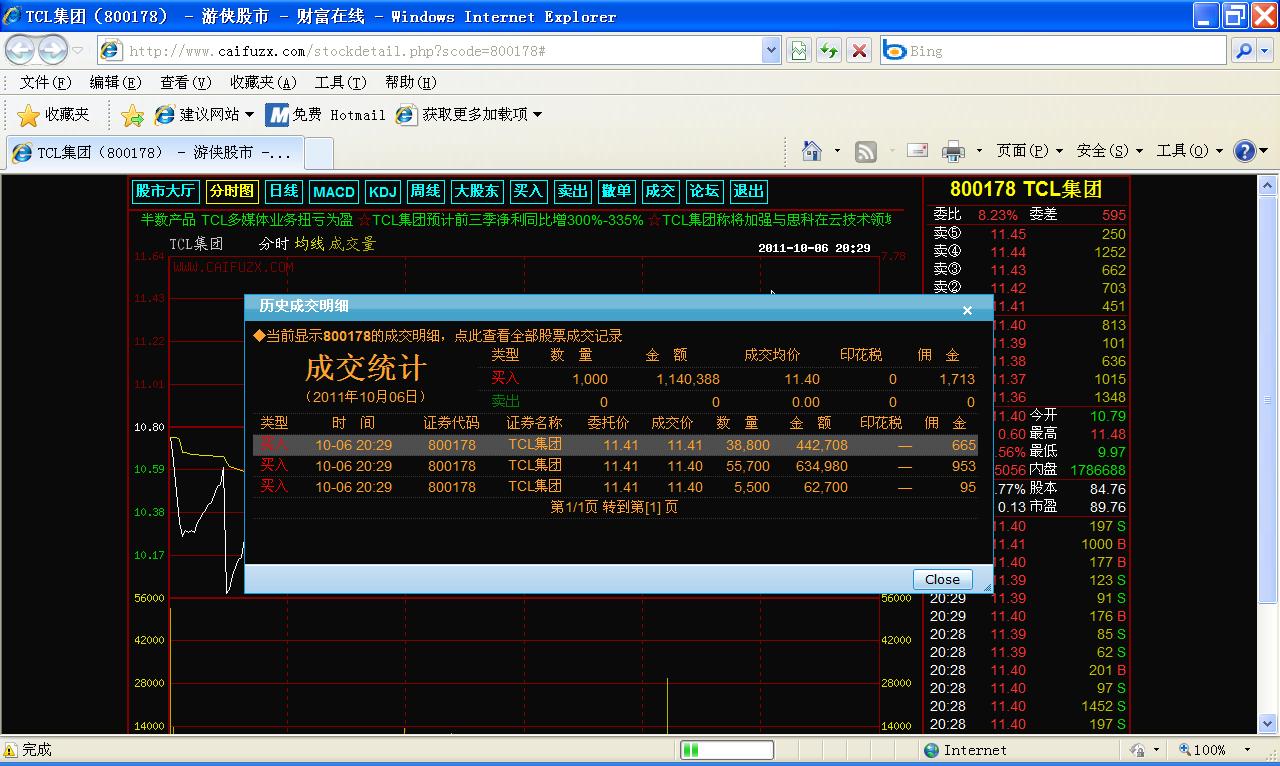Open the 编辑(E) menu
The height and width of the screenshot is (766, 1280).
click(115, 83)
